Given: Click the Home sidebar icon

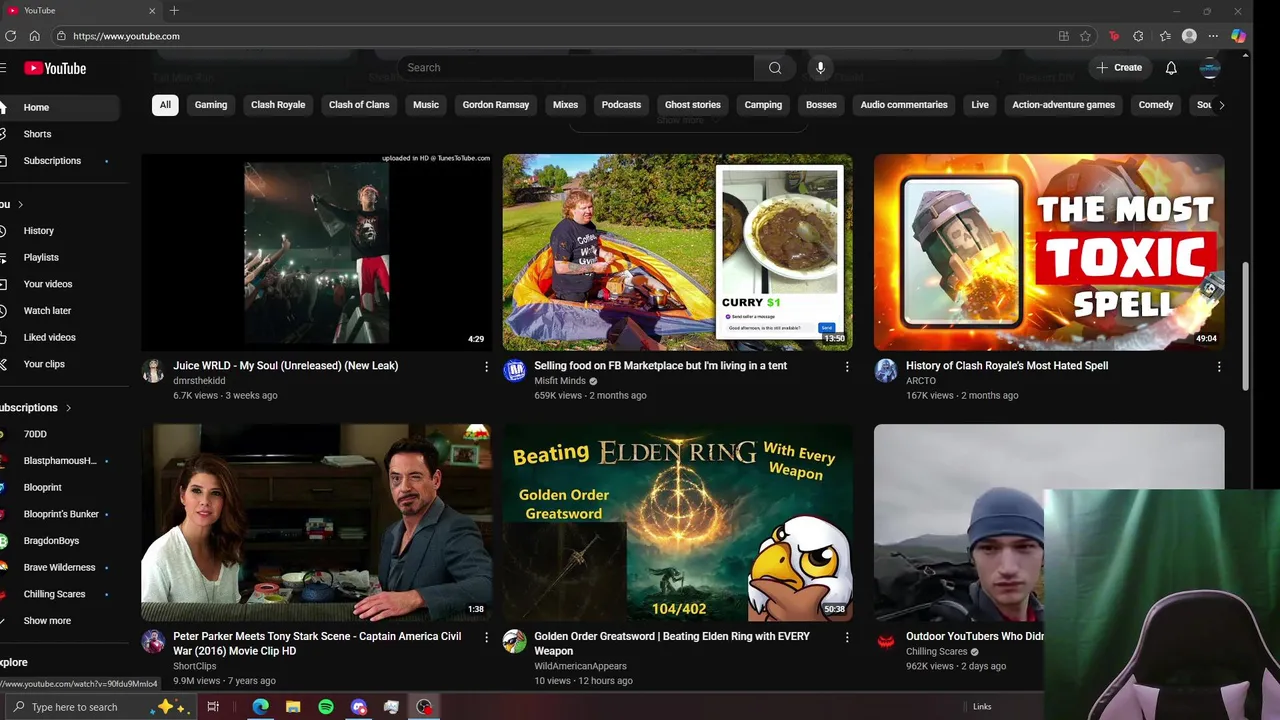Looking at the screenshot, I should pos(5,107).
